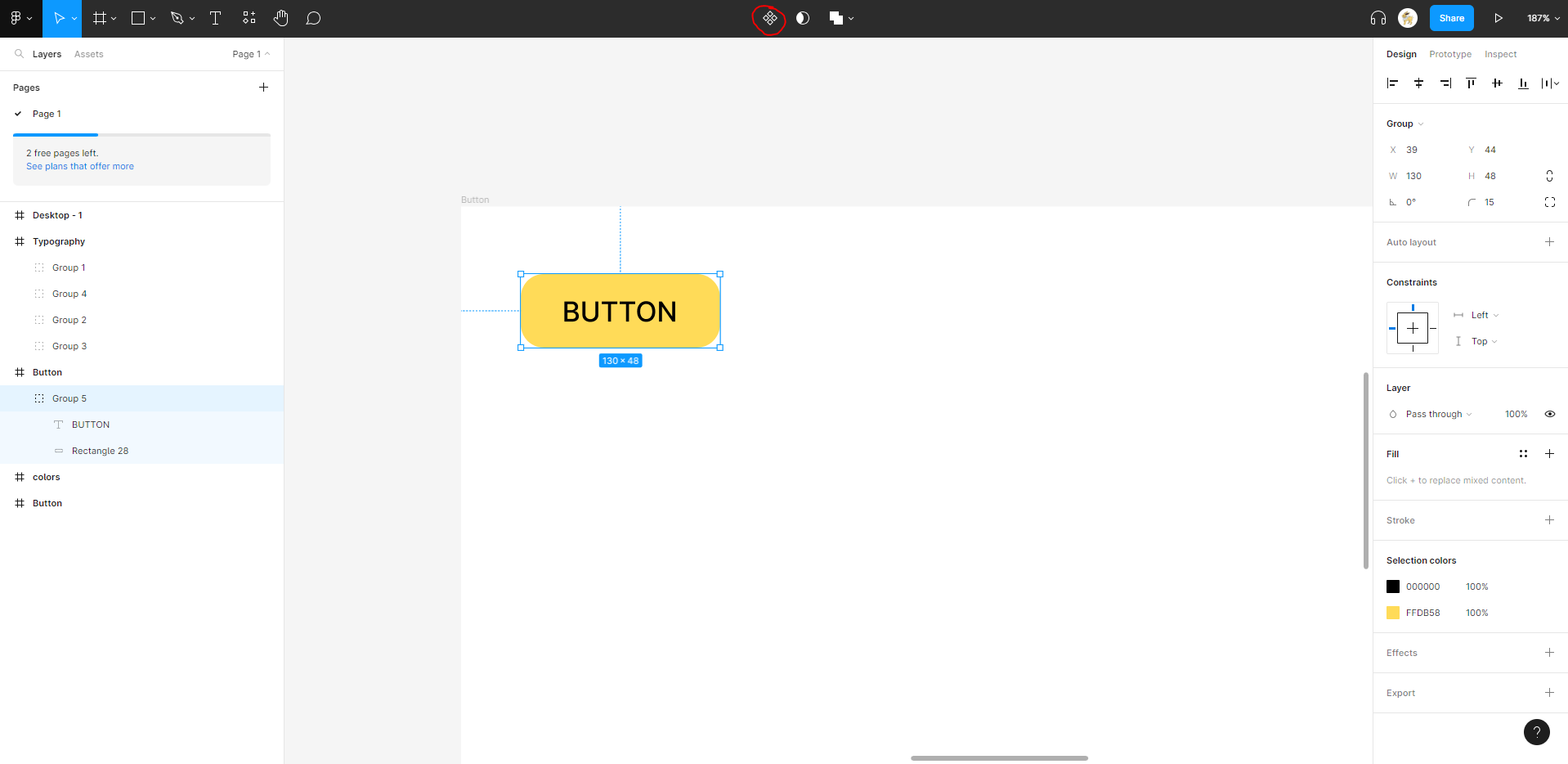Open the 187% zoom dropdown
This screenshot has height=764, width=1568.
click(x=1543, y=18)
